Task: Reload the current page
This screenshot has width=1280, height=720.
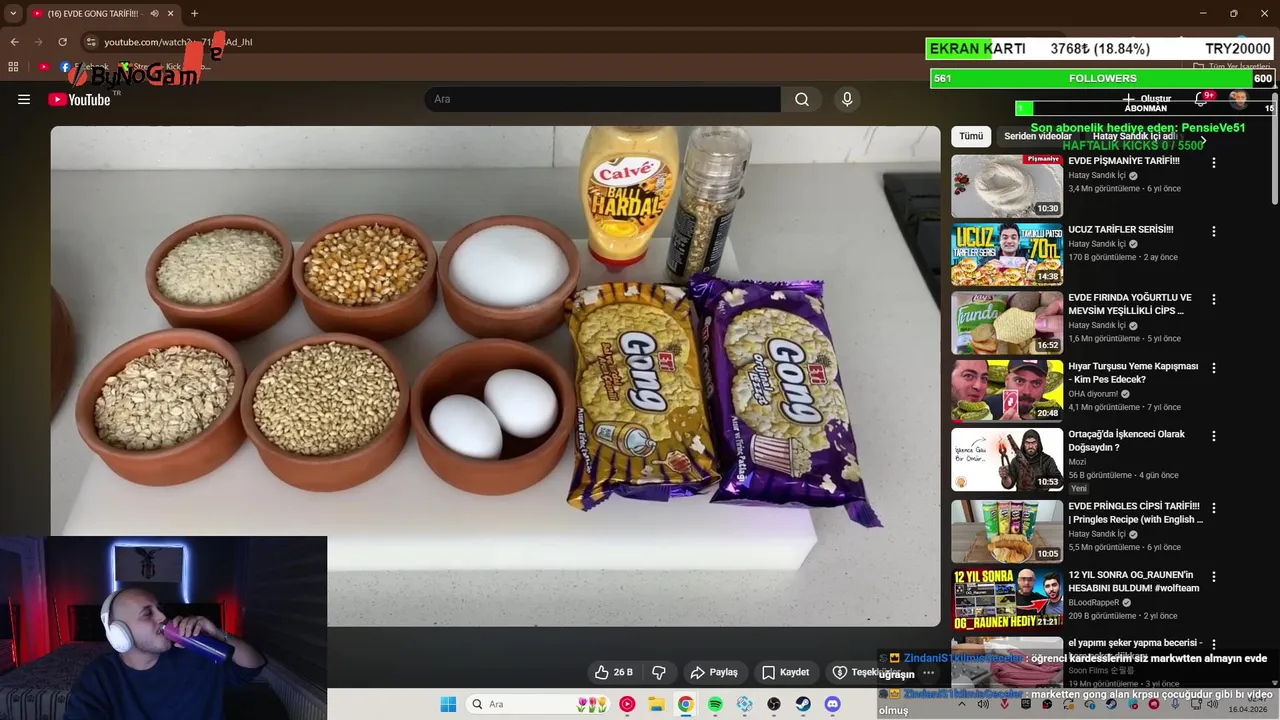Action: pyautogui.click(x=62, y=42)
